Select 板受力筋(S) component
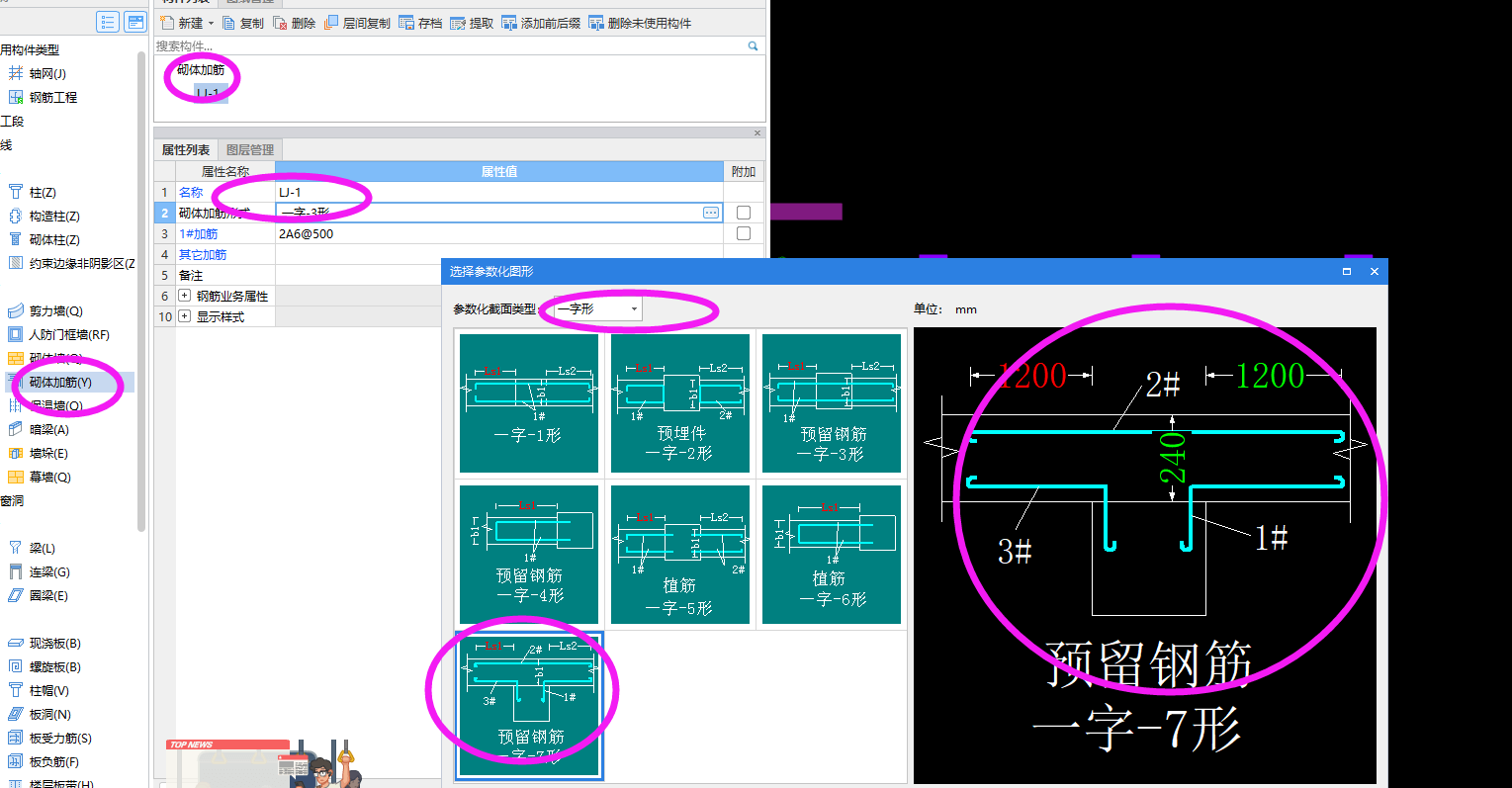1512x788 pixels. tap(50, 738)
